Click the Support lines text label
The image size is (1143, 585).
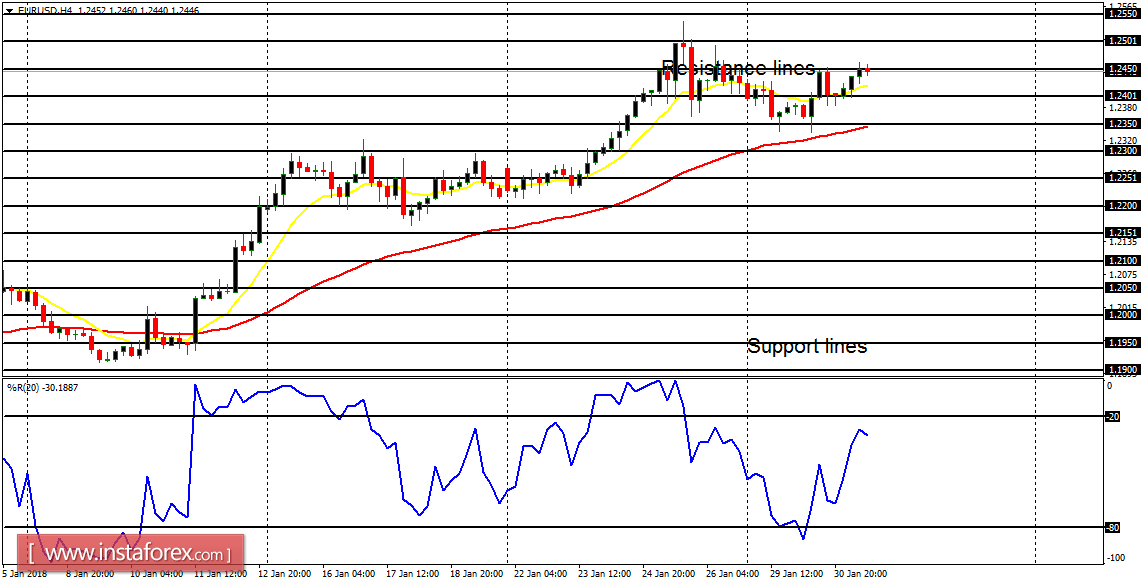point(806,347)
